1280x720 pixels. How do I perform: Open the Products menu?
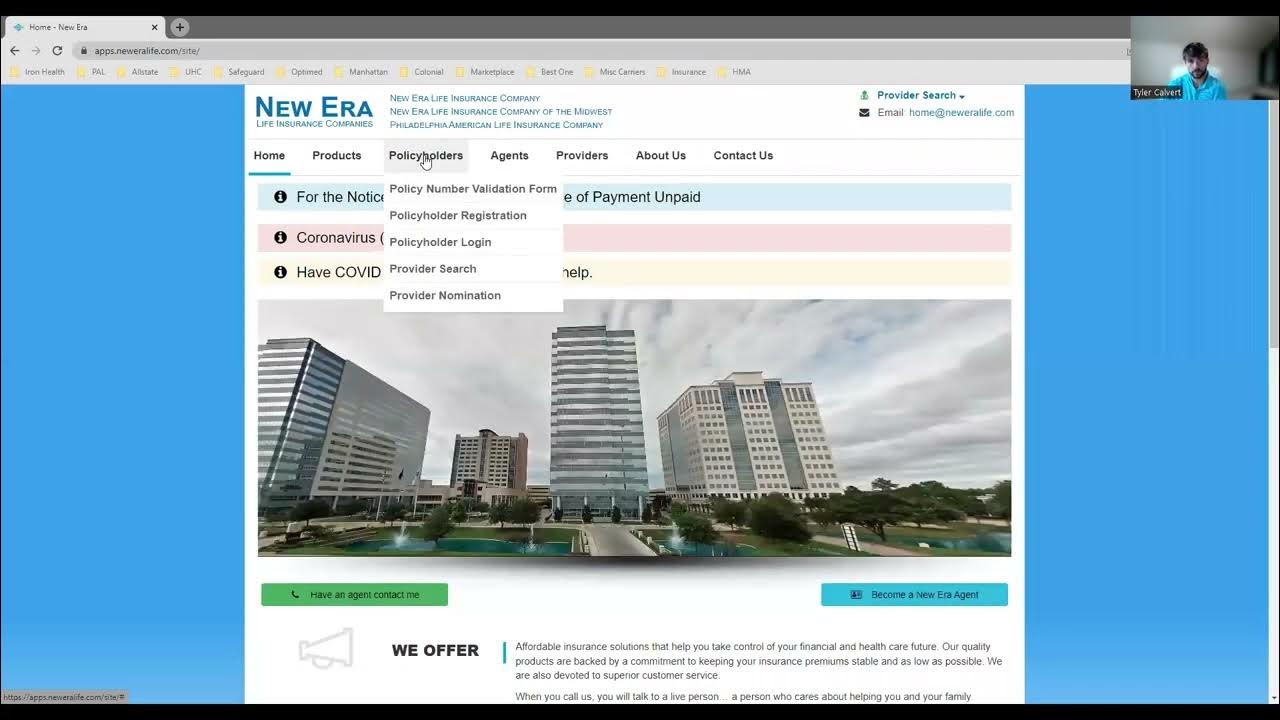click(x=336, y=156)
